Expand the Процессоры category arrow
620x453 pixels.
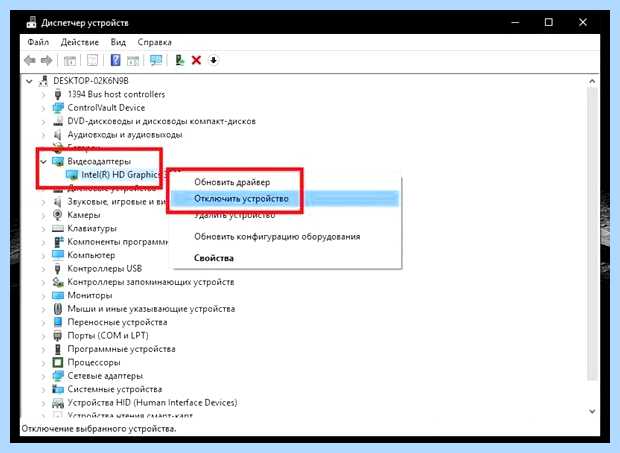click(44, 363)
